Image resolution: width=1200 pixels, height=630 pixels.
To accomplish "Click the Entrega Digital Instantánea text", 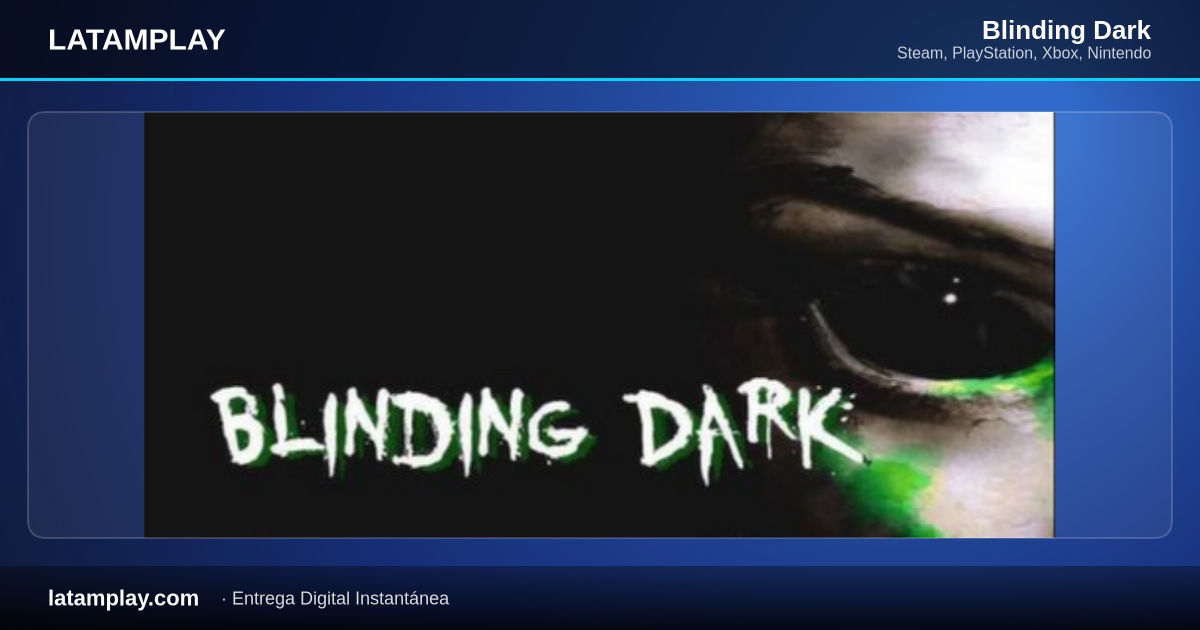I will [340, 599].
